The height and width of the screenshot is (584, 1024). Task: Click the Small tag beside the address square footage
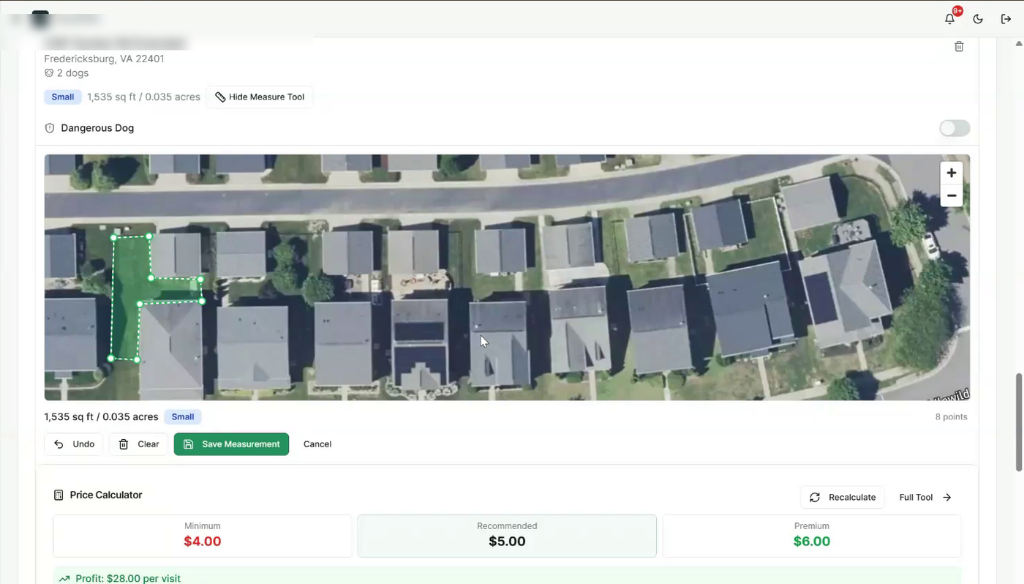[x=63, y=97]
